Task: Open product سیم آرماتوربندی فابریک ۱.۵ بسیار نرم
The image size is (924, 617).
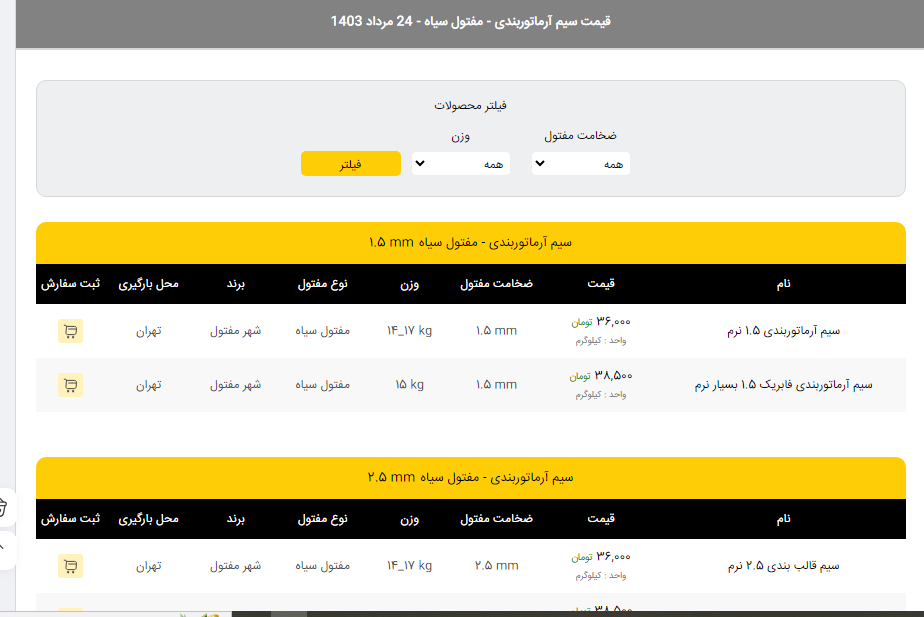Action: pyautogui.click(x=783, y=385)
